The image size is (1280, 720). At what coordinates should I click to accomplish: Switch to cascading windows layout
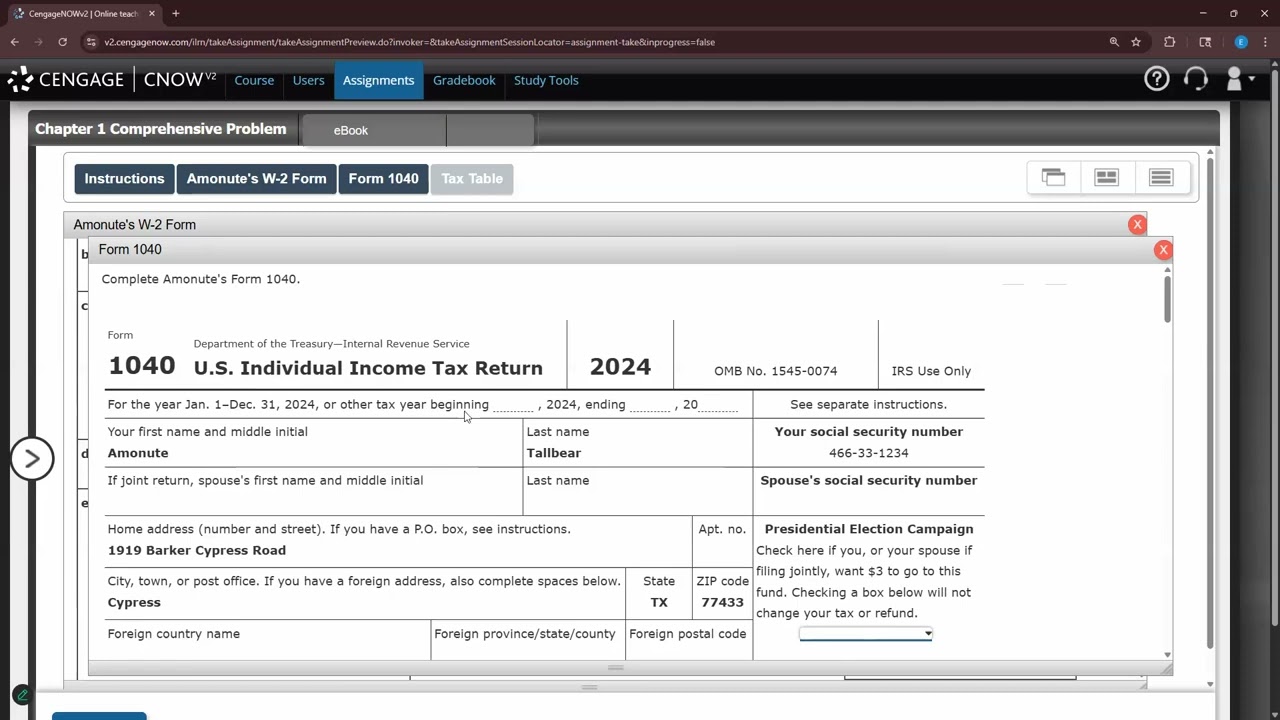(x=1053, y=177)
